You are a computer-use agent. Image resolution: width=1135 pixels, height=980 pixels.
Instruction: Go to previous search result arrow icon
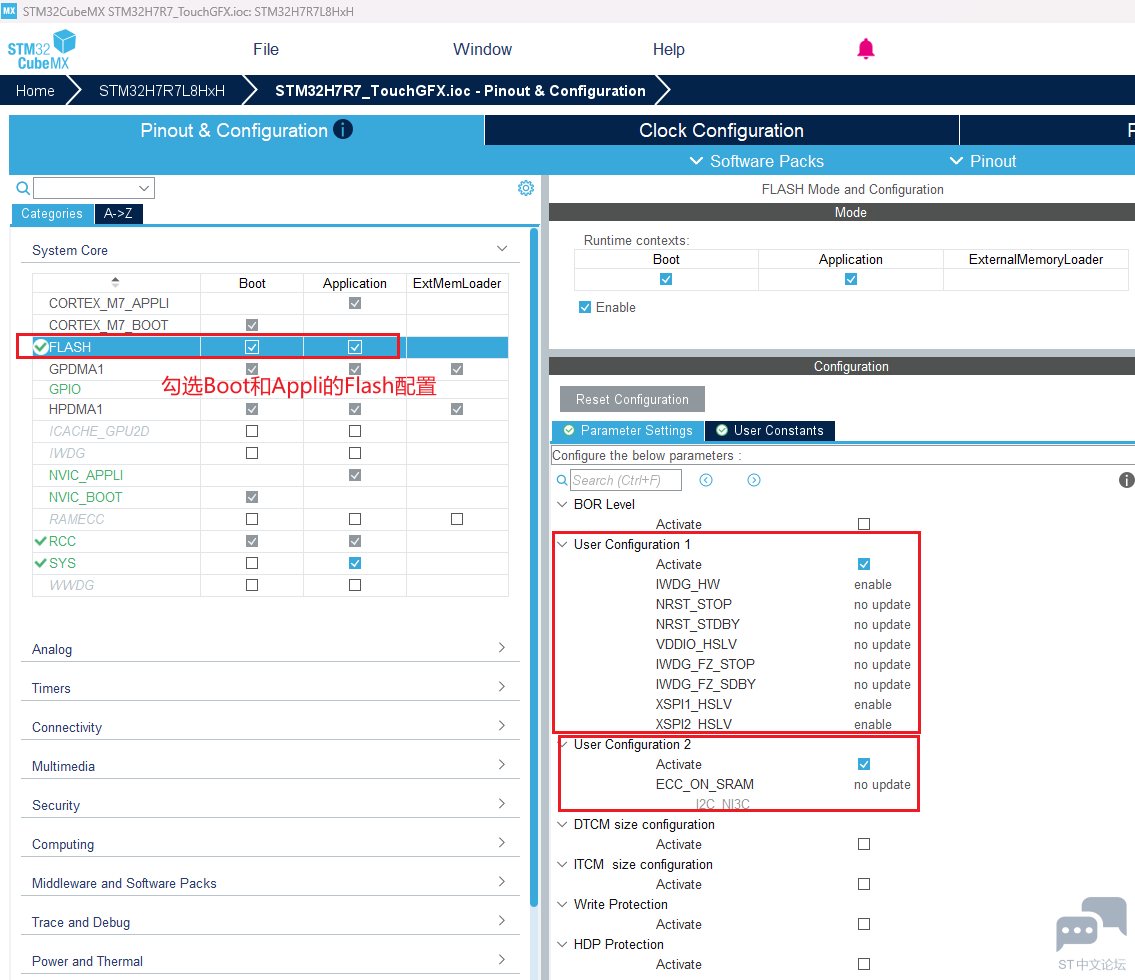pos(706,480)
